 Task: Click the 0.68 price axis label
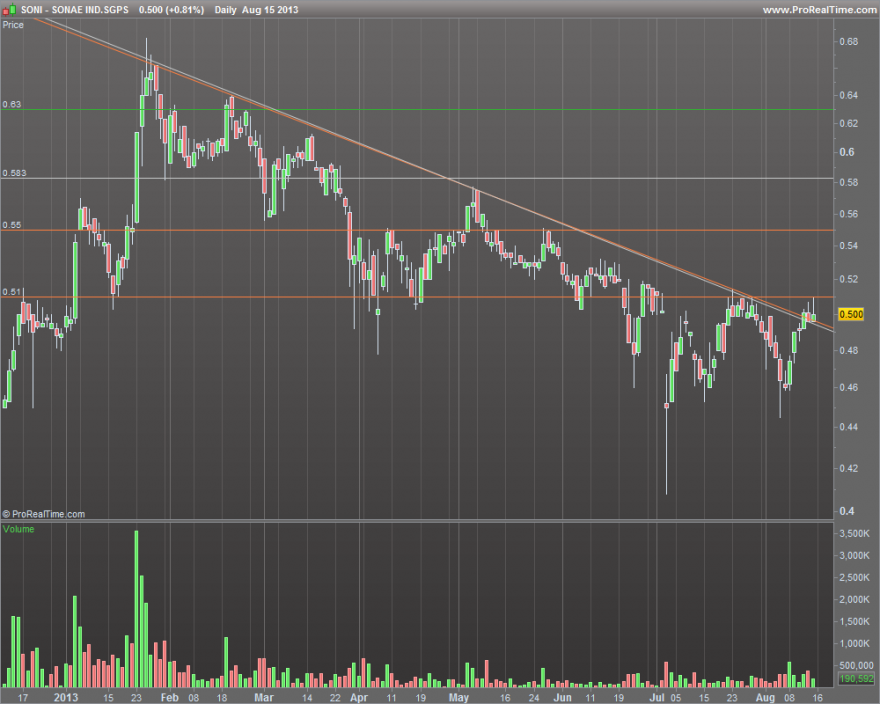[849, 42]
